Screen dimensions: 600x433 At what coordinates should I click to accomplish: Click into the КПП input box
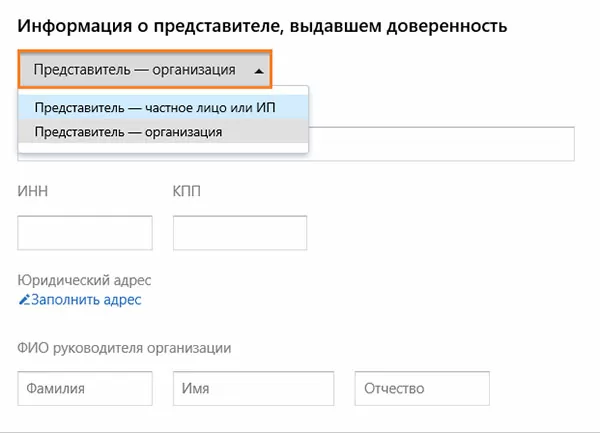[x=240, y=232]
